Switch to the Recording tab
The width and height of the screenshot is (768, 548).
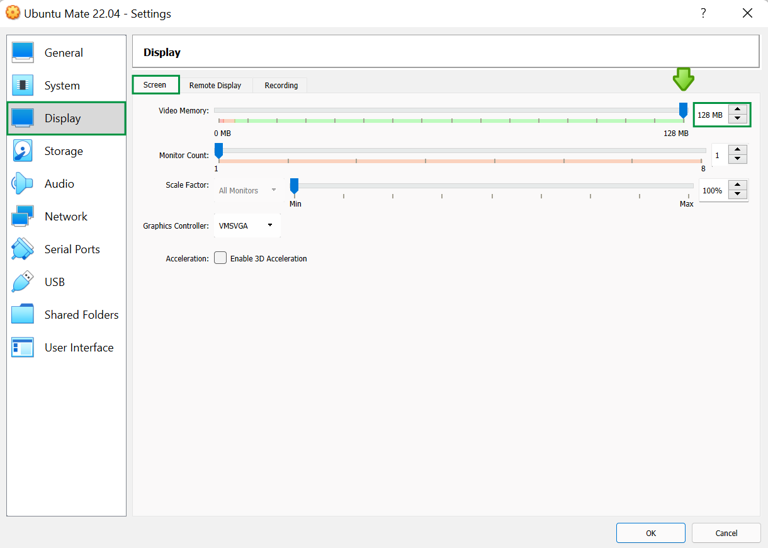coord(281,85)
